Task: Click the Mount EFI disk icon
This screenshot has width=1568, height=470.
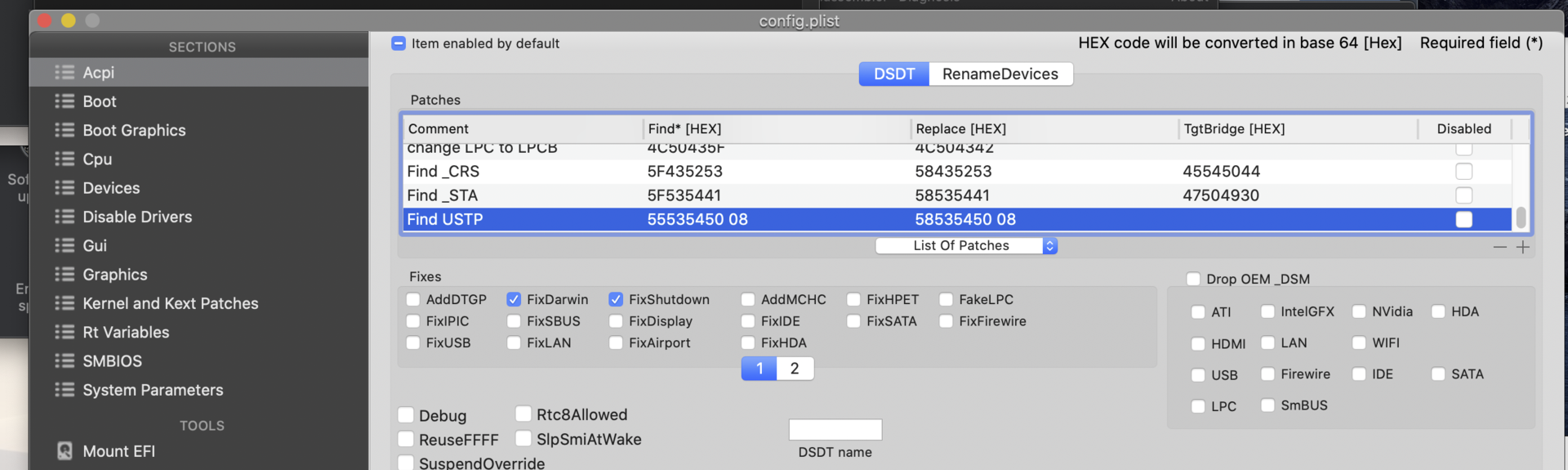Action: [65, 451]
